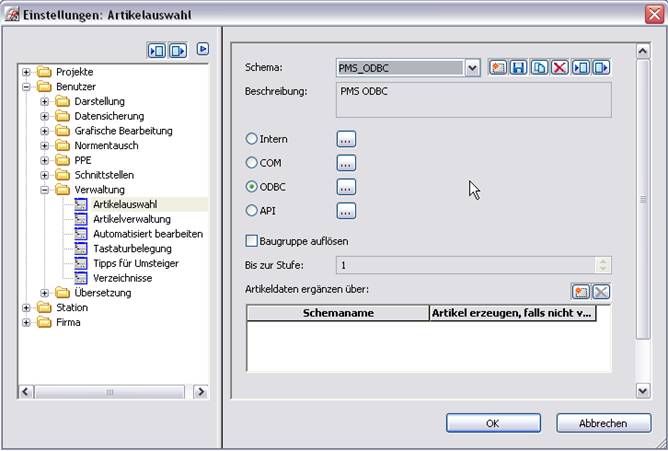Copy the schema using the copy icon
Viewport: 668px width, 451px height.
click(539, 68)
